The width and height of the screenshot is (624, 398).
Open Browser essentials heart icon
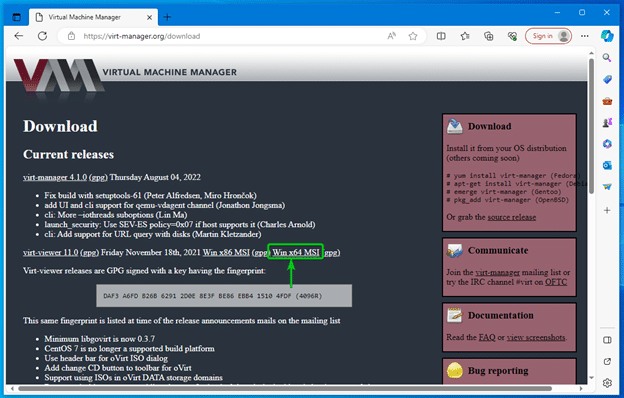point(512,36)
